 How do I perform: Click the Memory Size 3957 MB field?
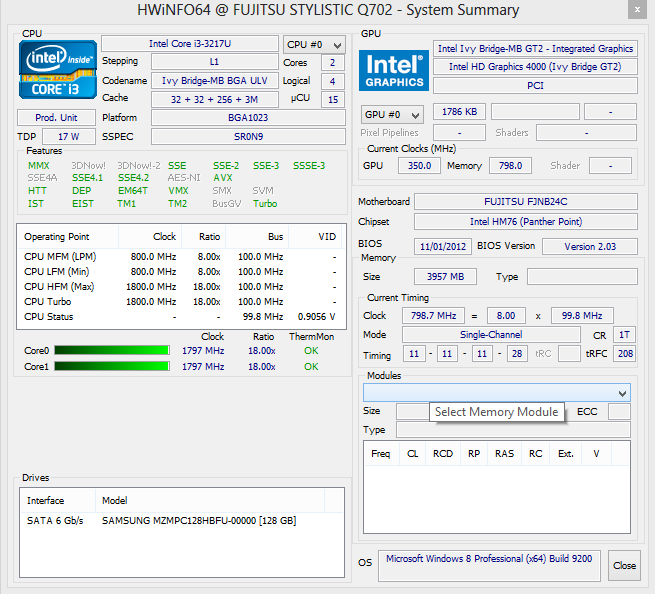click(445, 277)
